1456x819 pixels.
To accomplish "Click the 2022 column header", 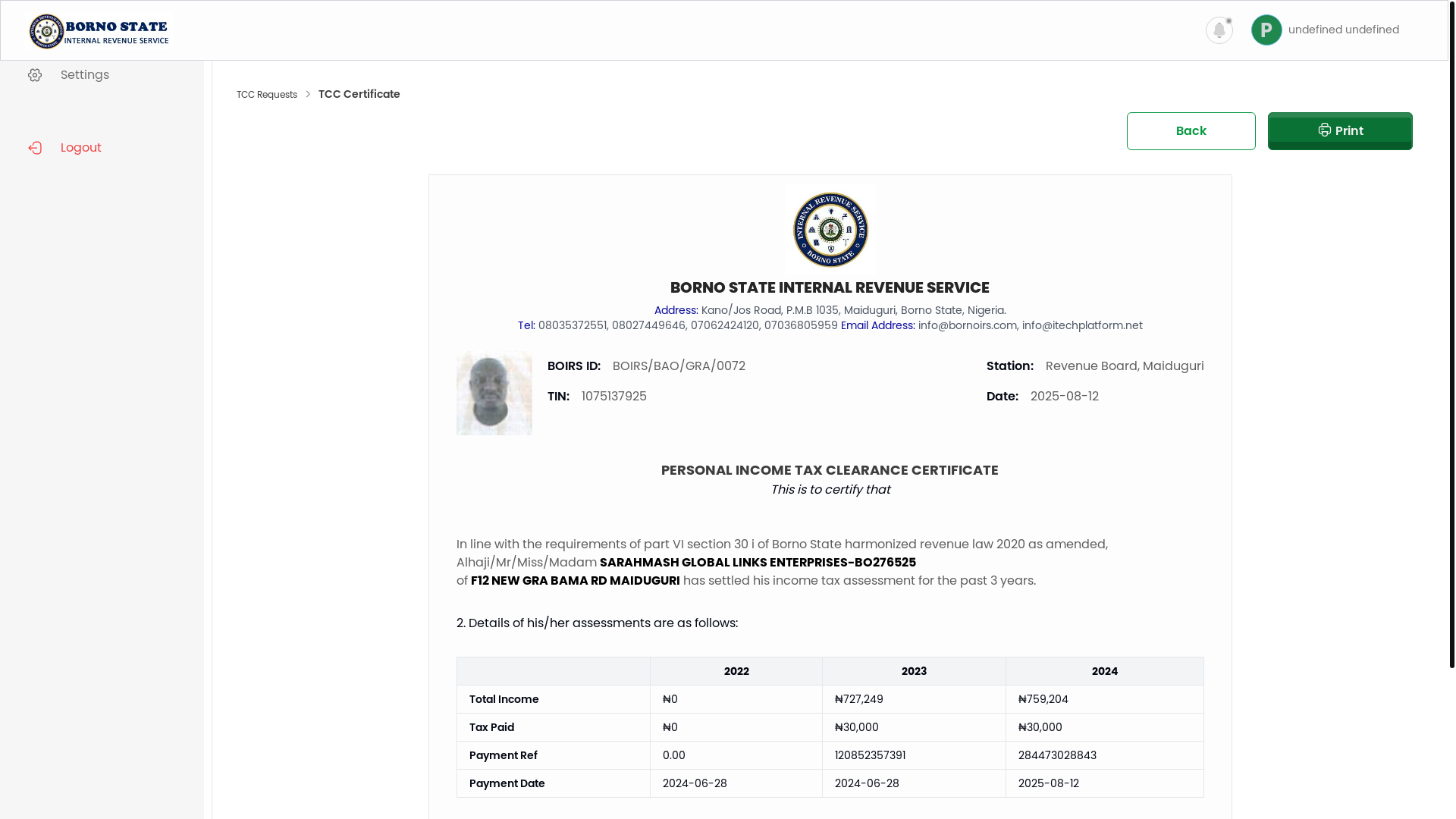I will pyautogui.click(x=736, y=671).
